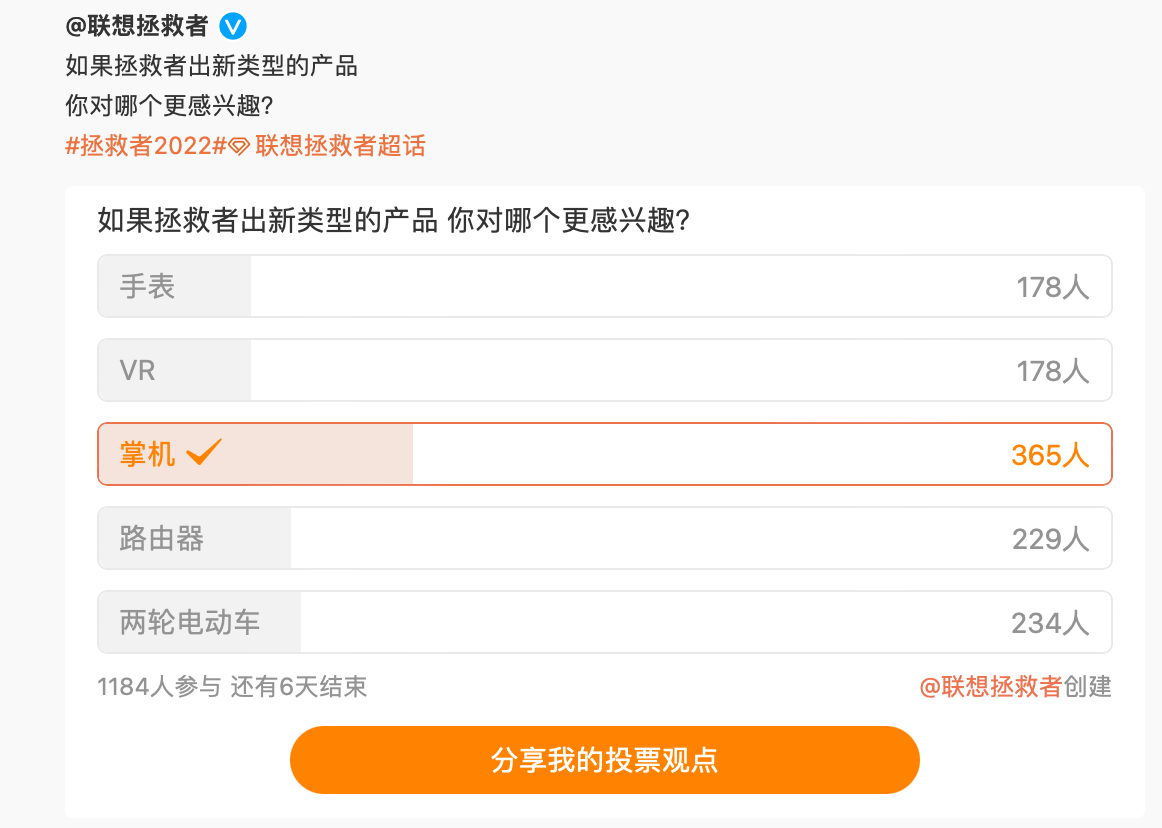Viewport: 1162px width, 828px height.
Task: Open the 联想拯救者超话 super-topic link
Action: pos(340,146)
